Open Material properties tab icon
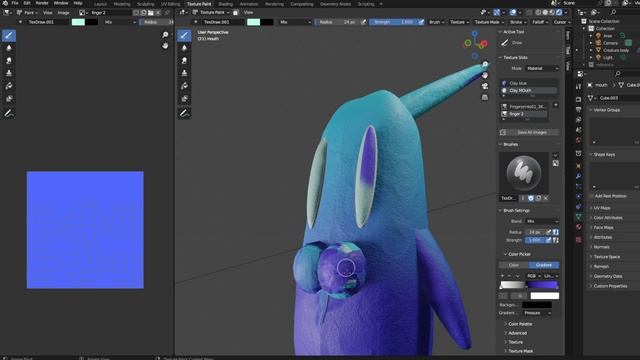640x360 pixels. coord(578,227)
